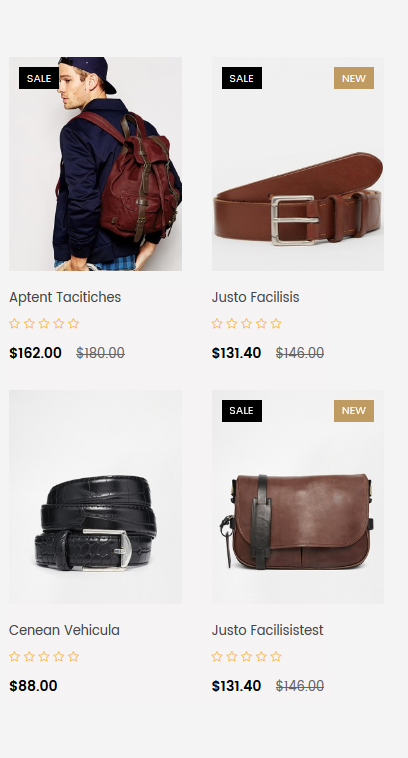Screen dimensions: 408x758
Task: Select the fifth star under Justo Facilisistest
Action: pyautogui.click(x=276, y=656)
